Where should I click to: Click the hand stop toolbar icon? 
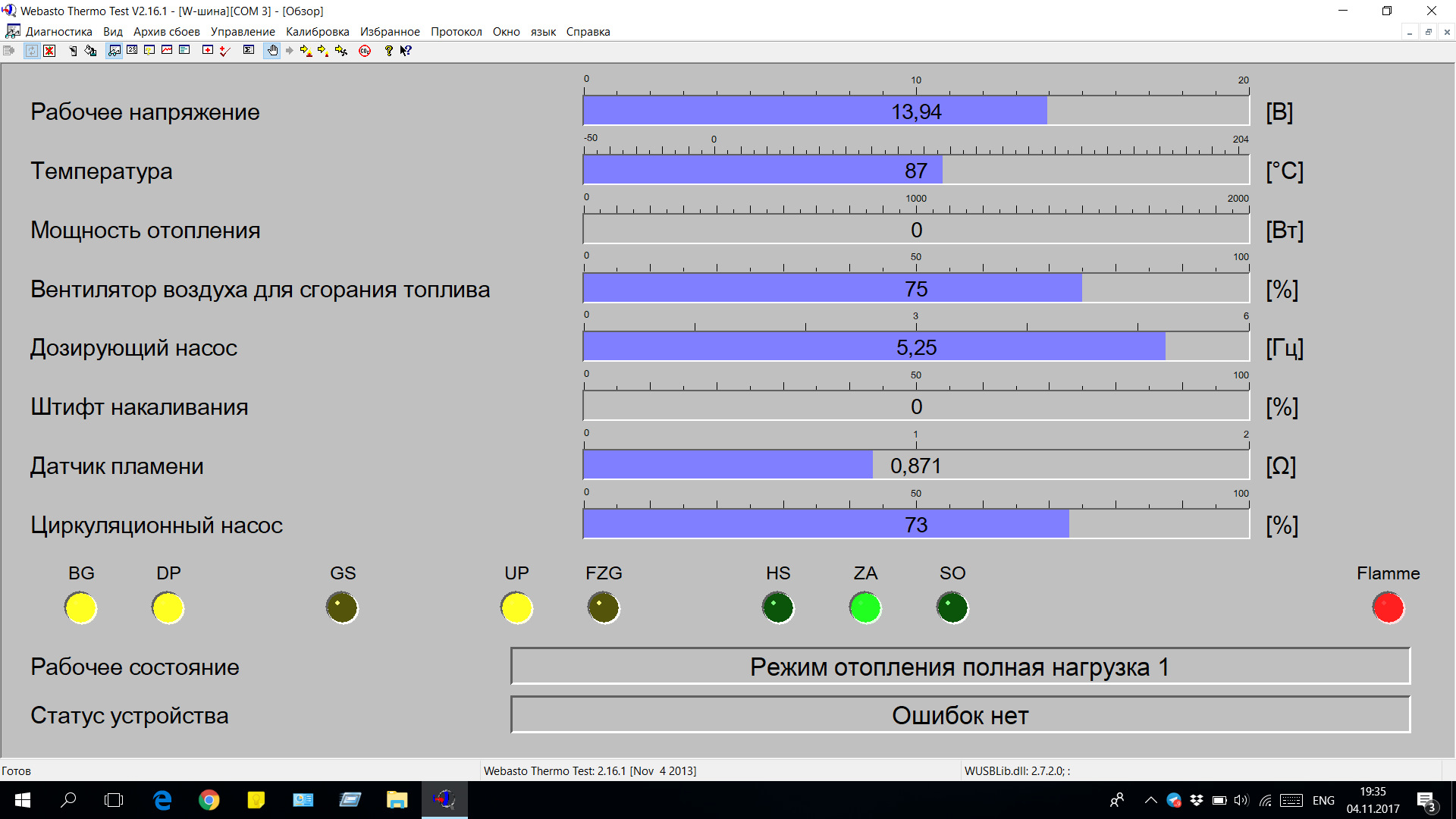(x=272, y=51)
